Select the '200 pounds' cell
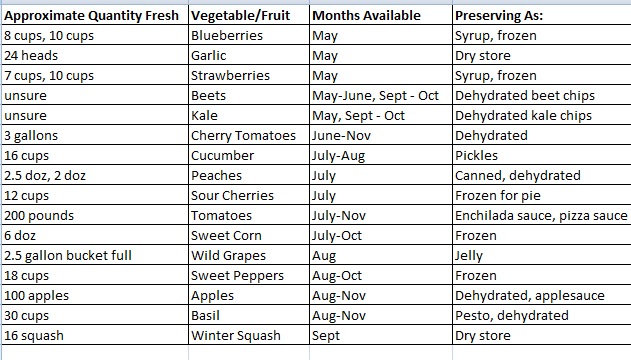The height and width of the screenshot is (360, 631). 95,215
